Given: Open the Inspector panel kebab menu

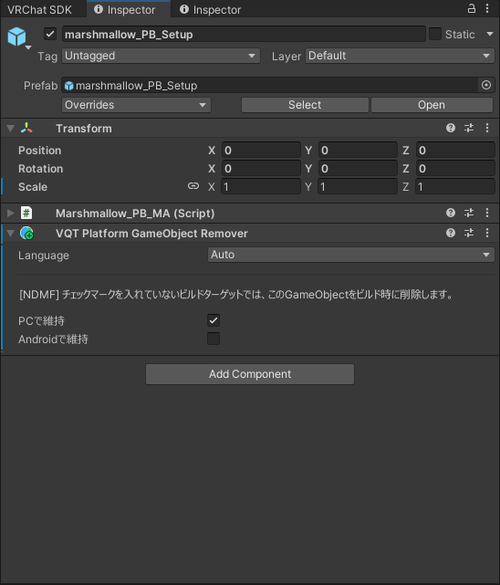Looking at the screenshot, I should click(487, 9).
